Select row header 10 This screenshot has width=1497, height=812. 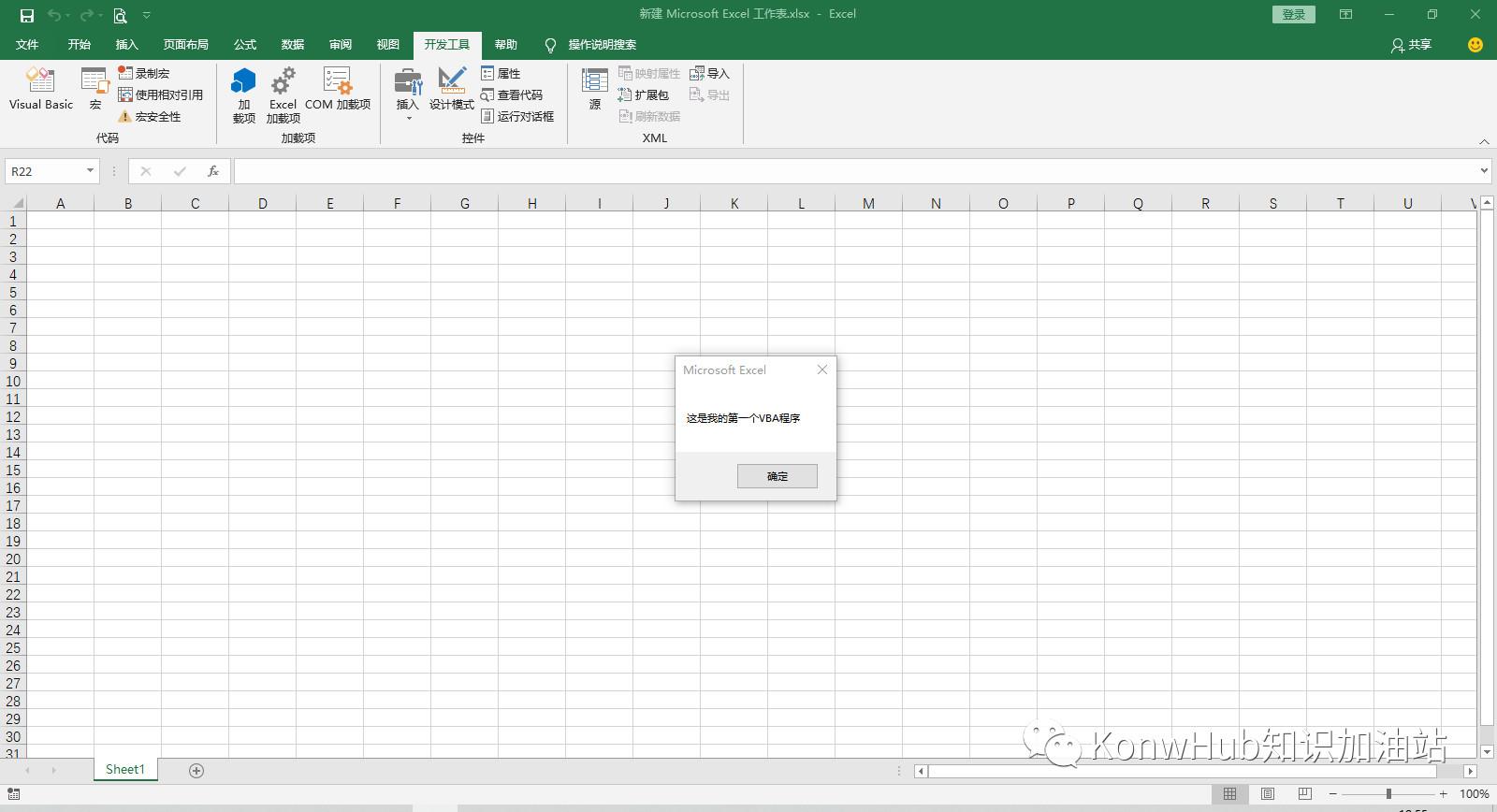[13, 381]
